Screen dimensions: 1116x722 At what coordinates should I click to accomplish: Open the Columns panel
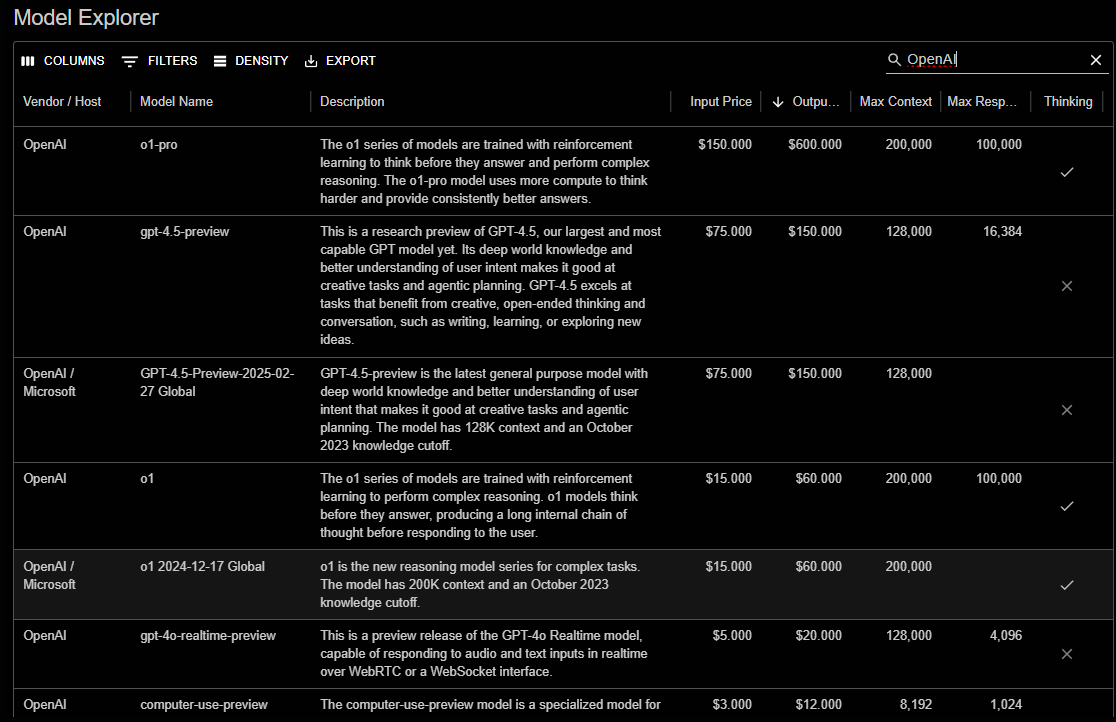point(63,61)
